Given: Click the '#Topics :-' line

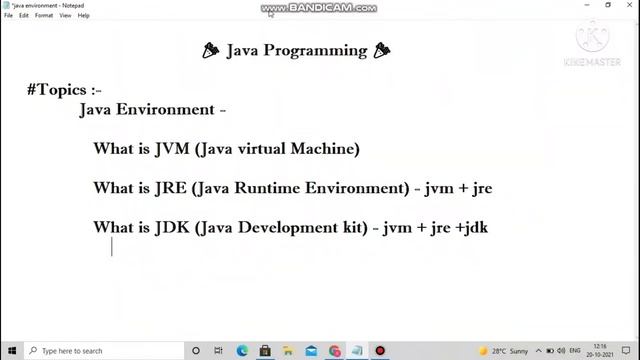Looking at the screenshot, I should [x=64, y=90].
